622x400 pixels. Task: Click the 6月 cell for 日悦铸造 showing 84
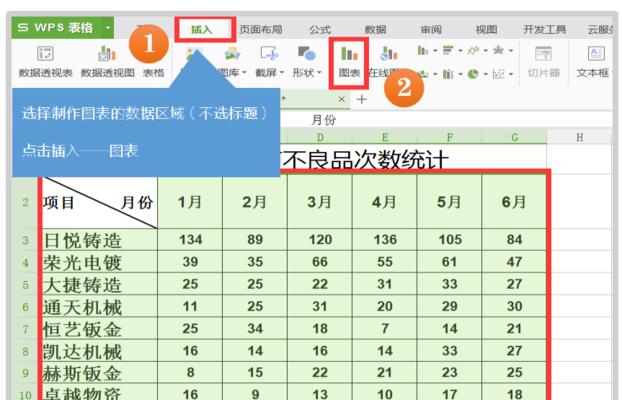(x=514, y=240)
